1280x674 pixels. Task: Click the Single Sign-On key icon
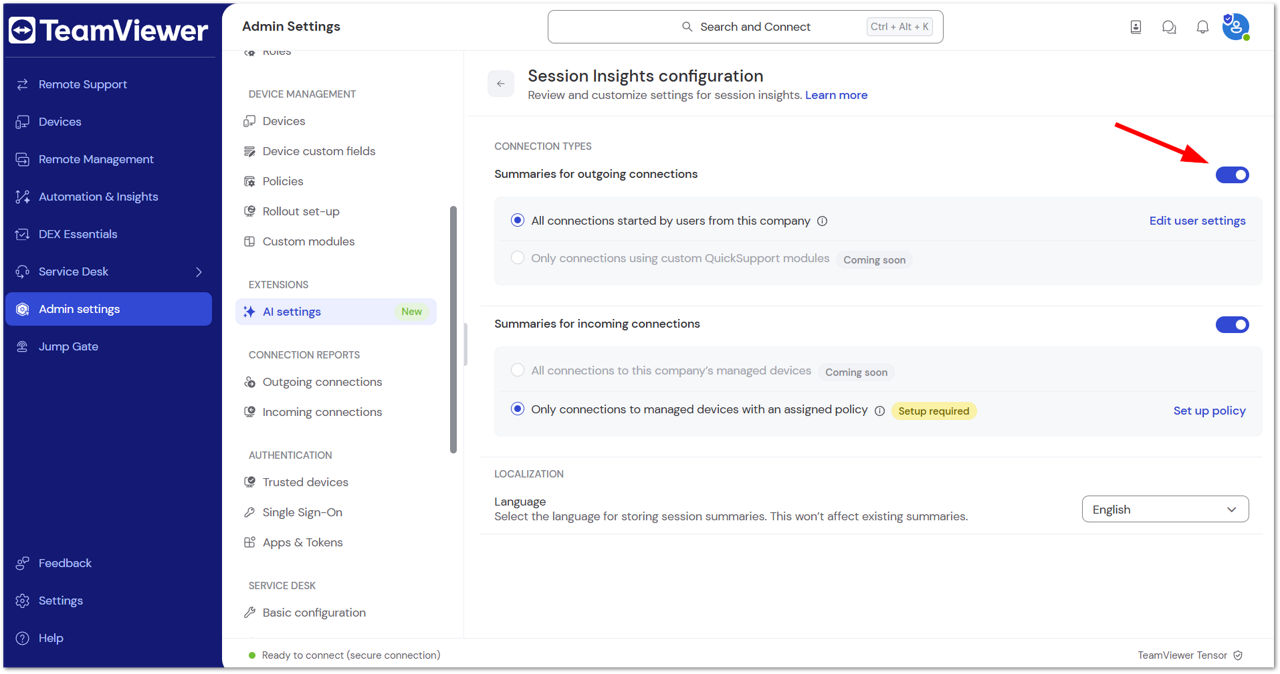click(x=250, y=512)
